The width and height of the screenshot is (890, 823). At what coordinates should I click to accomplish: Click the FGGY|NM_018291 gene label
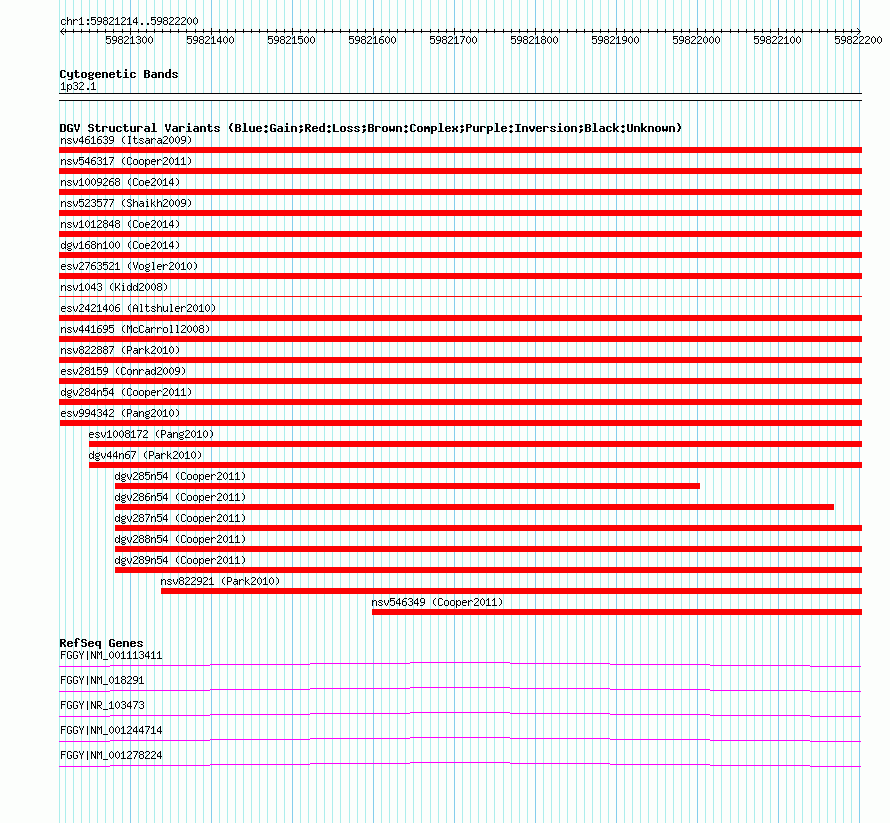(x=102, y=681)
